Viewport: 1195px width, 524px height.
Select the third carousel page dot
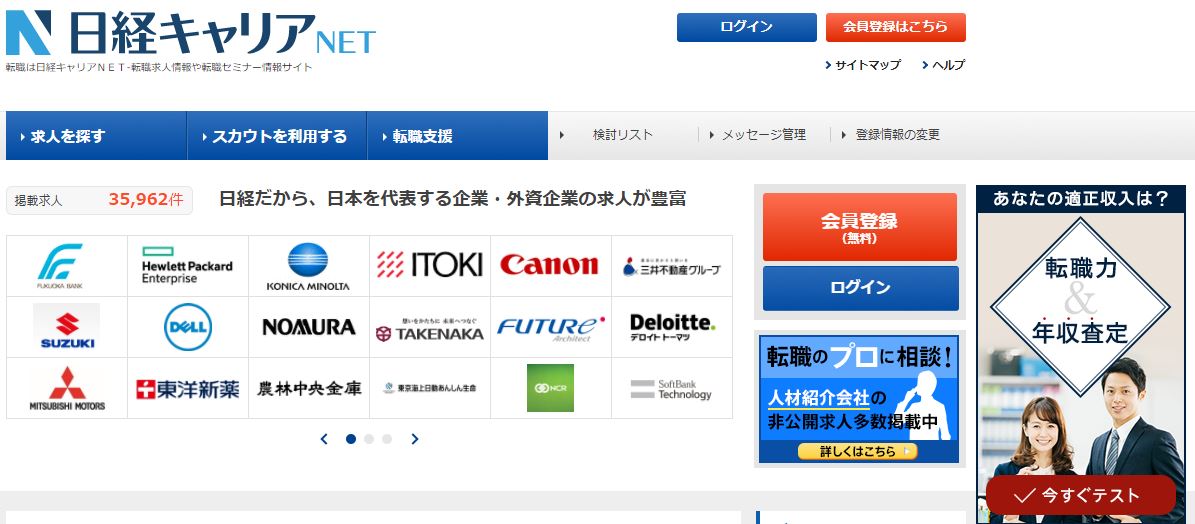click(x=387, y=439)
